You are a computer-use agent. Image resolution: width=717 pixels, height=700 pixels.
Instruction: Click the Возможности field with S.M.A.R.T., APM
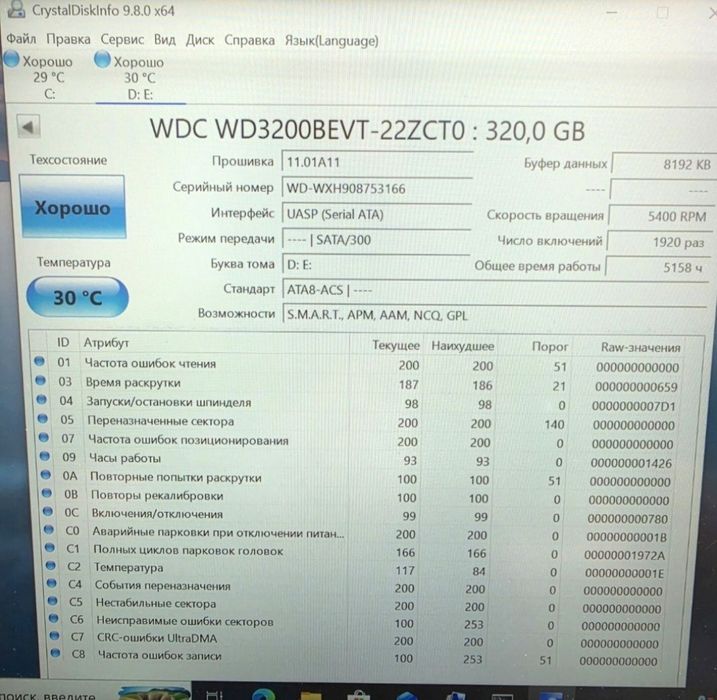pyautogui.click(x=495, y=315)
